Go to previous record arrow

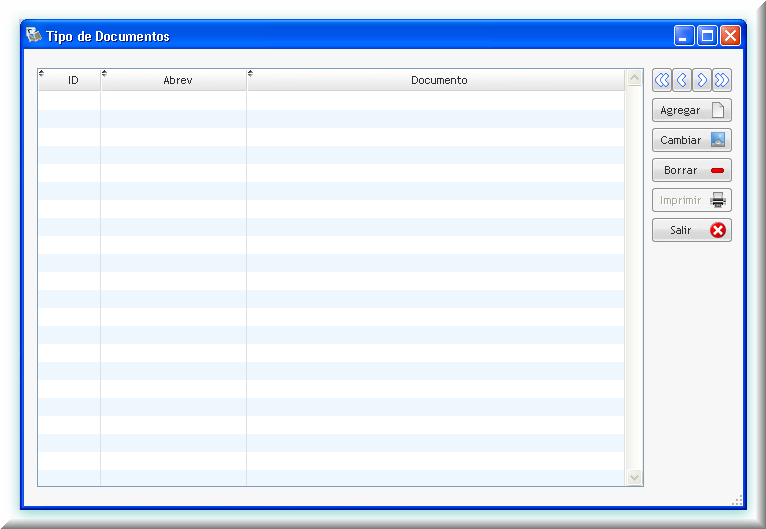(x=682, y=80)
